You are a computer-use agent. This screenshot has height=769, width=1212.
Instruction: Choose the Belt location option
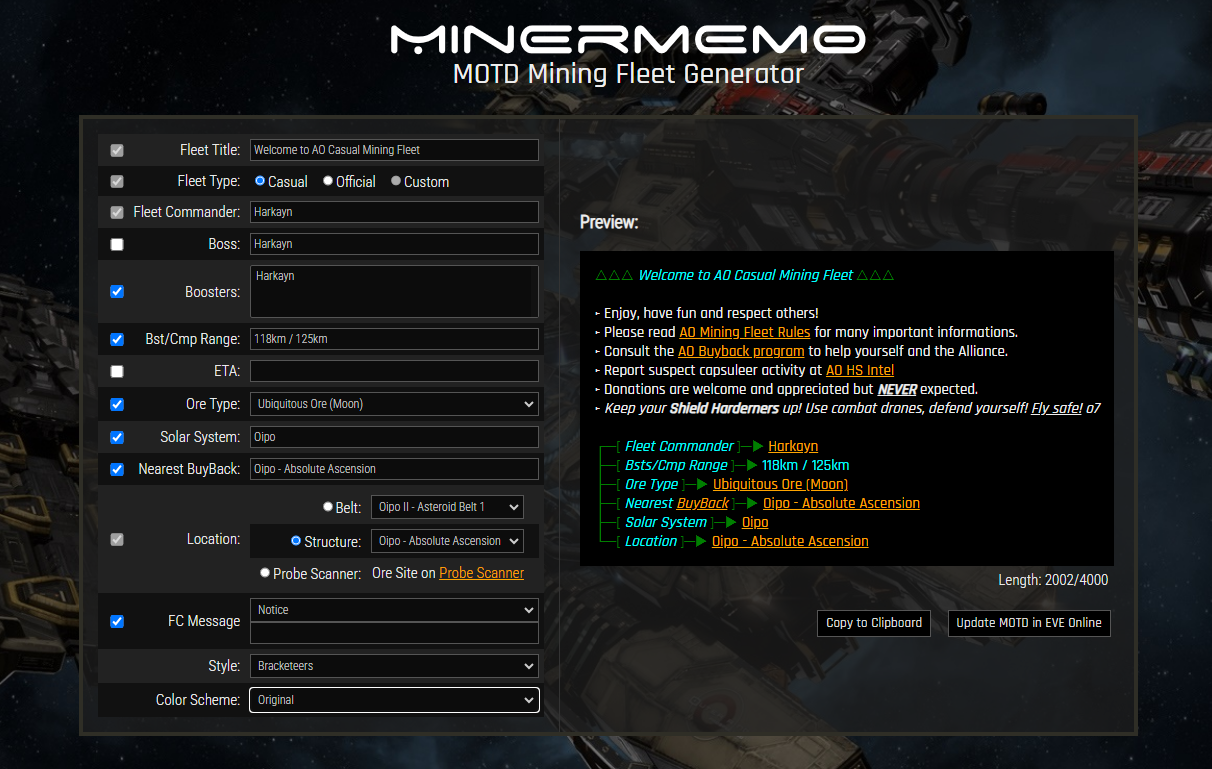coord(328,507)
